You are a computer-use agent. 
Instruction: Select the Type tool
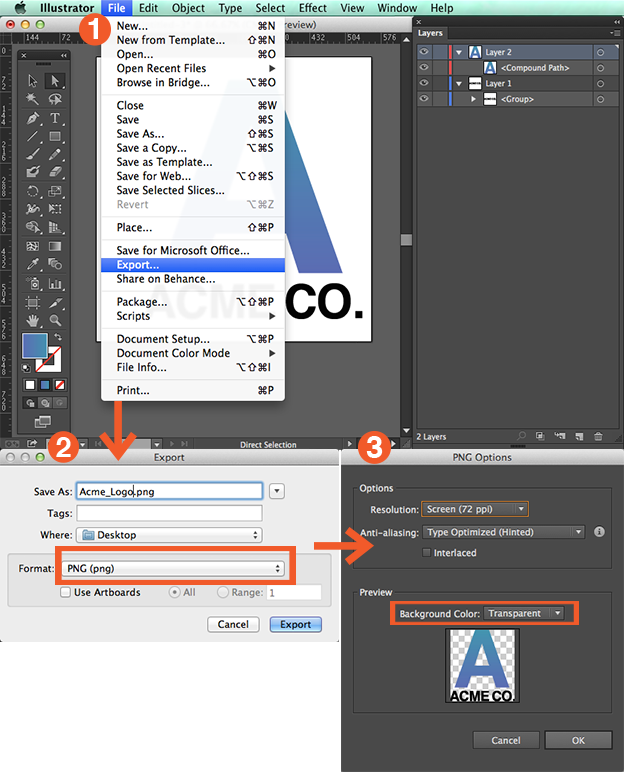55,118
